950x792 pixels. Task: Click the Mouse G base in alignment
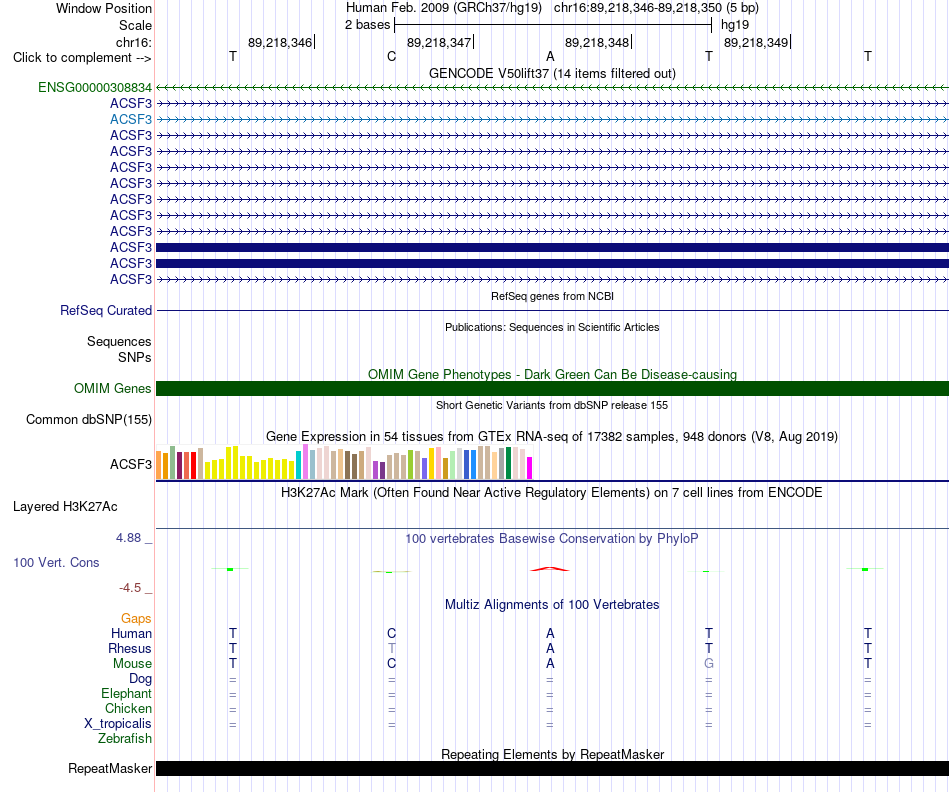[709, 664]
